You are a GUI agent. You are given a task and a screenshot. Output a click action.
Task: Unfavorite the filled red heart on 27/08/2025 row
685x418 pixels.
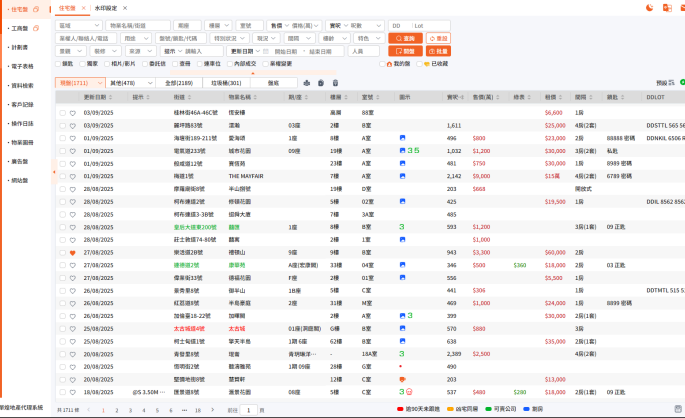click(x=73, y=253)
